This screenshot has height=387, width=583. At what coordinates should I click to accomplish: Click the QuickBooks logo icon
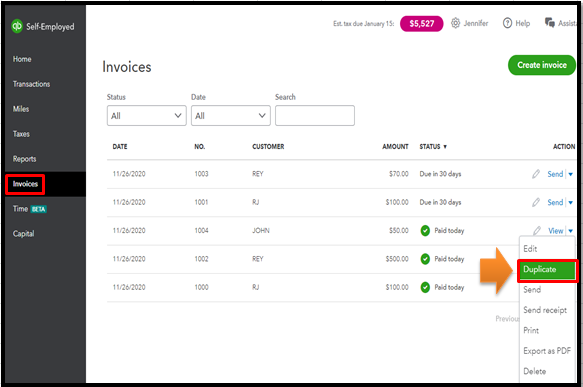[x=17, y=26]
